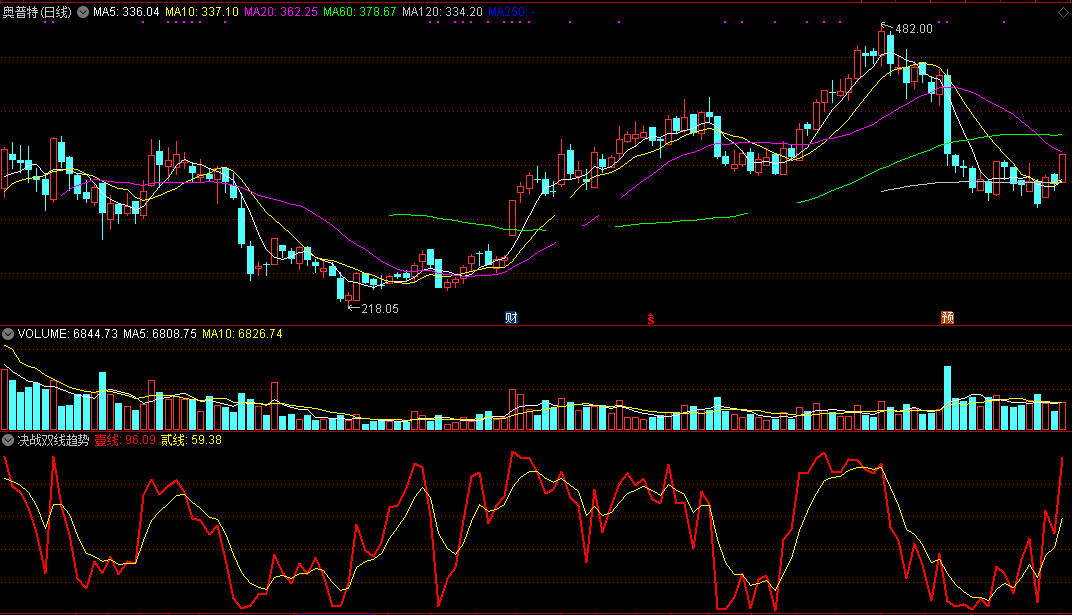Screen dimensions: 1072x615
Task: Open the 决战双线趋势 indicator dropdown arrow
Action: (8, 440)
